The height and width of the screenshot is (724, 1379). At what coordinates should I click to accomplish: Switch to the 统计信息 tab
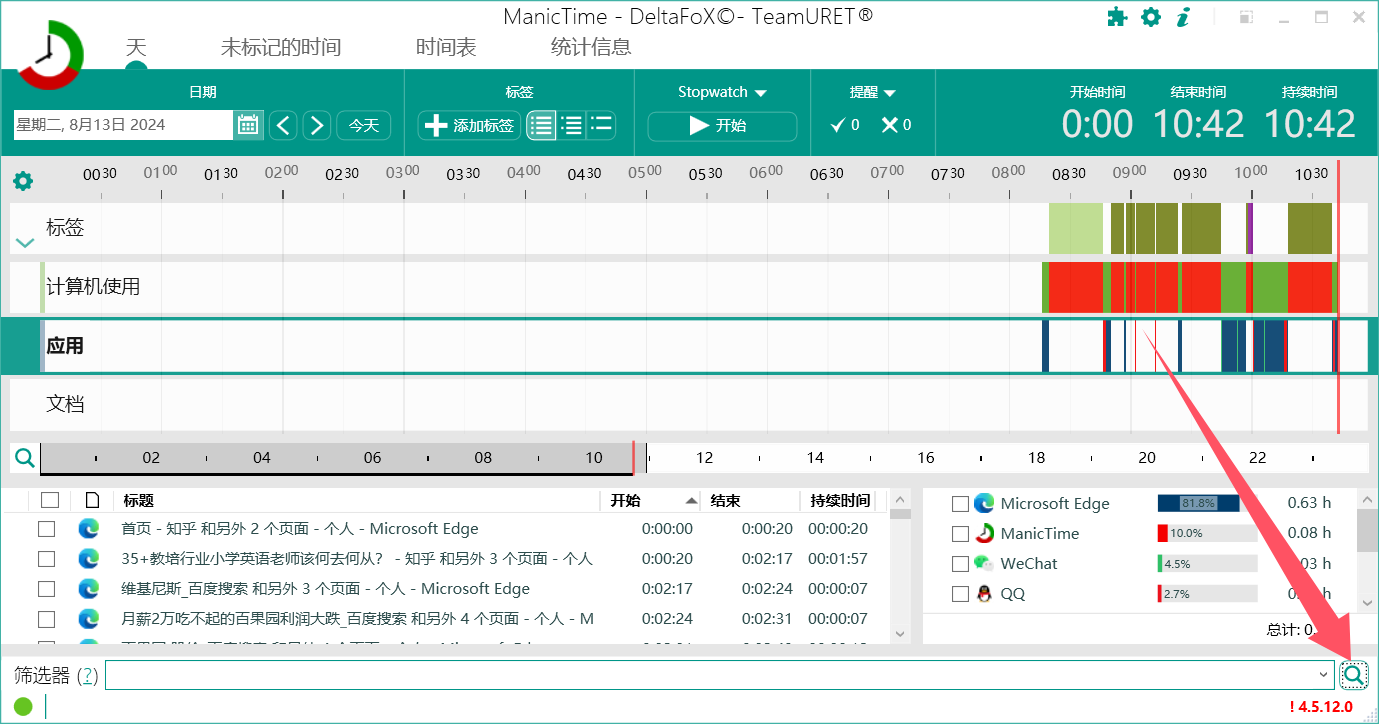(591, 47)
